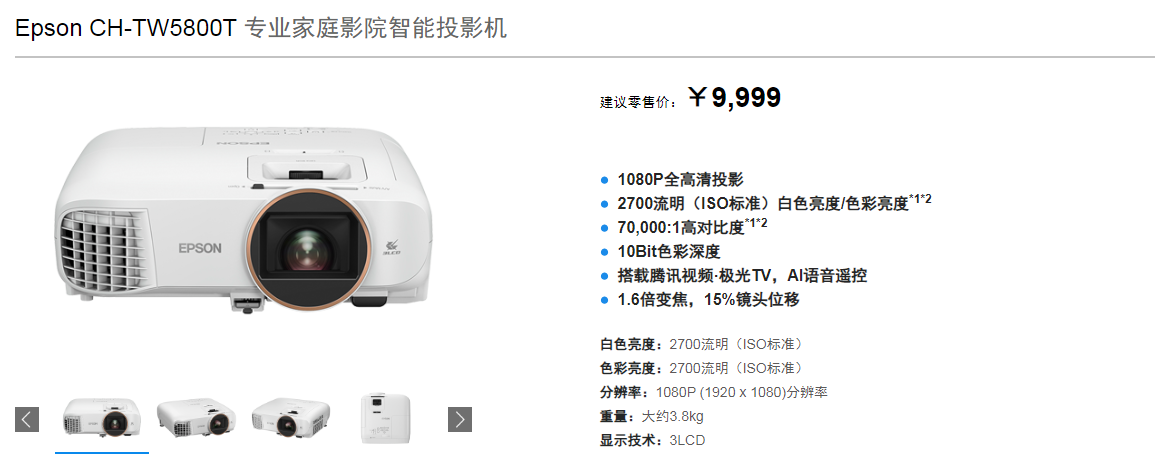Click the 搭载腾讯视频·极光TV feature line

pyautogui.click(x=742, y=276)
